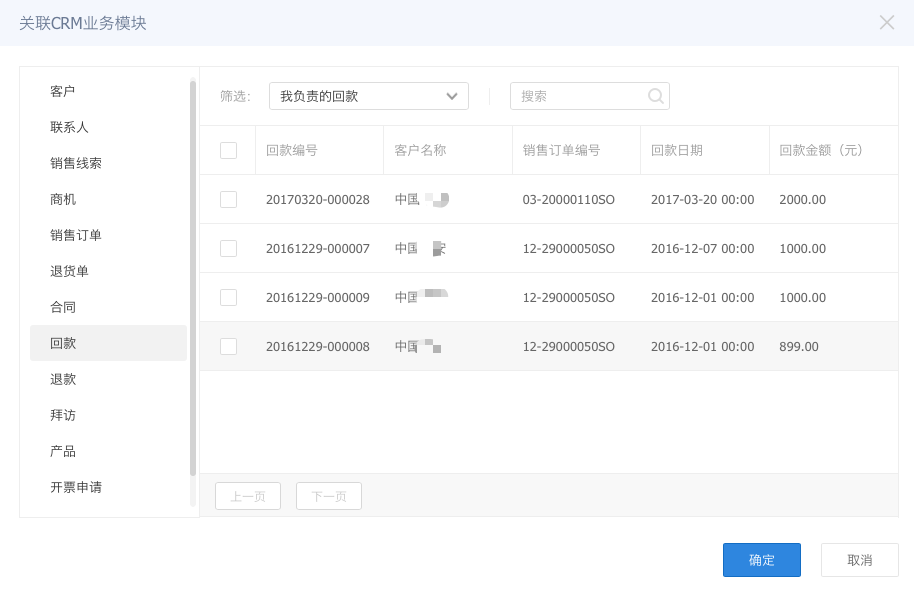Click the sidebar vertical scrollbar
The image size is (914, 593).
(x=193, y=280)
